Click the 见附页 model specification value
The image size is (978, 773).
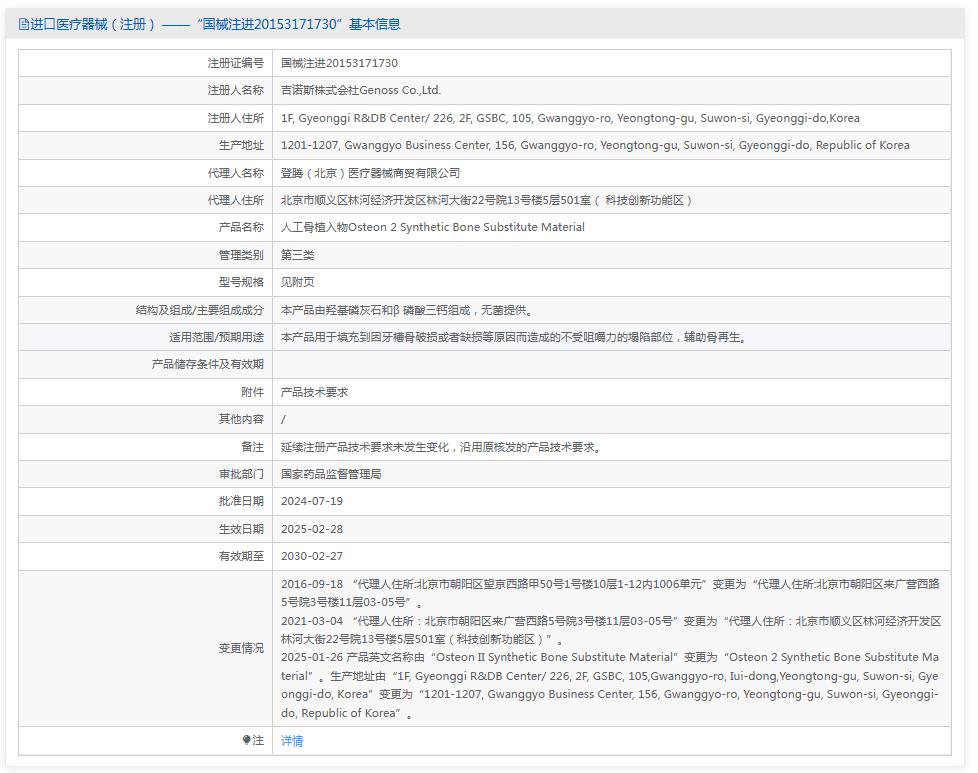298,282
